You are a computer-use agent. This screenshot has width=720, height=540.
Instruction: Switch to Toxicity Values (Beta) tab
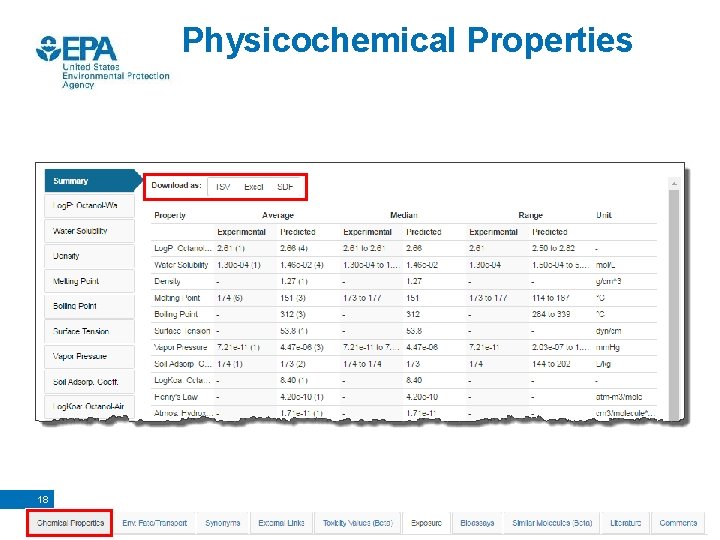(358, 523)
